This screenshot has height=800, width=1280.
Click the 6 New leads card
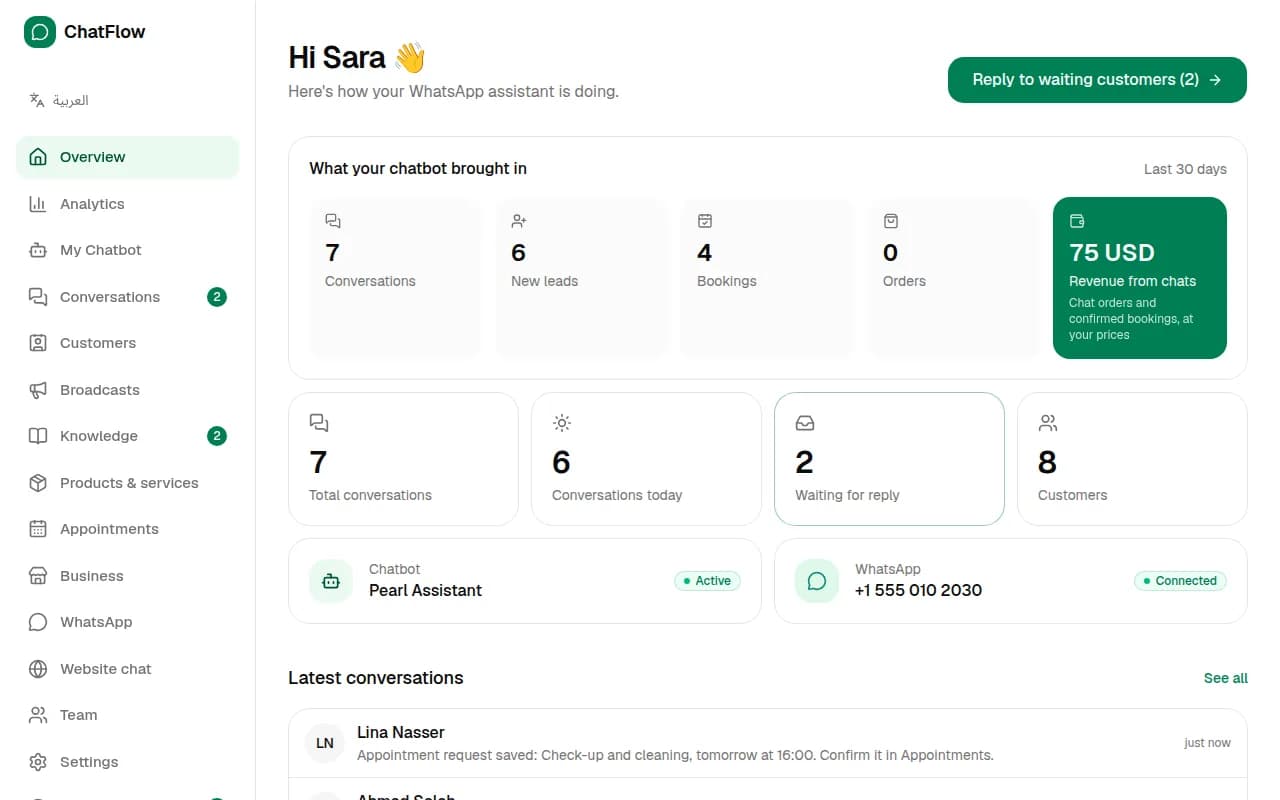(581, 278)
